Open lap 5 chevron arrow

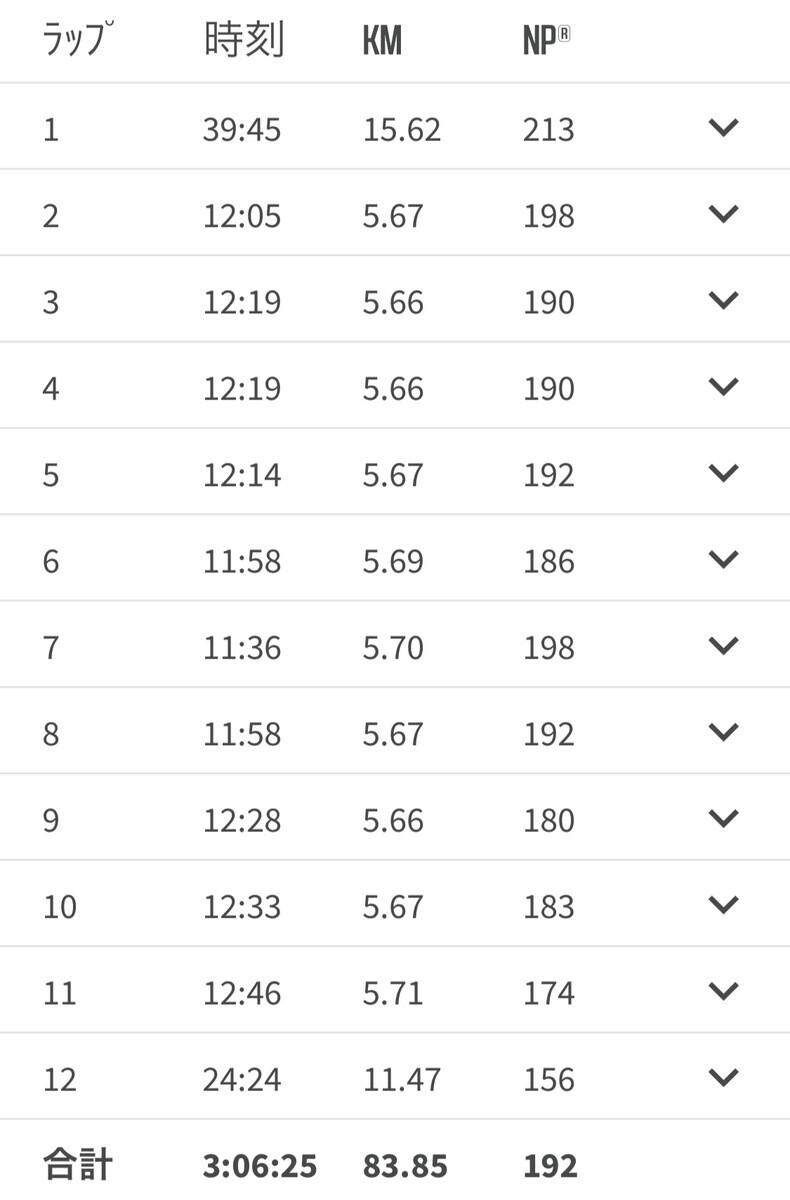[722, 472]
